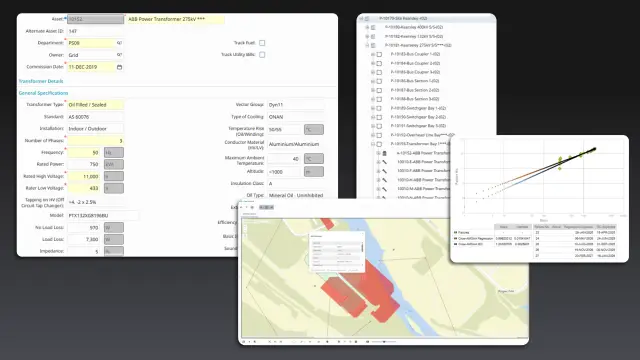Image resolution: width=640 pixels, height=360 pixels.
Task: Enable the Track Utility Bills checkbox
Action: point(262,55)
